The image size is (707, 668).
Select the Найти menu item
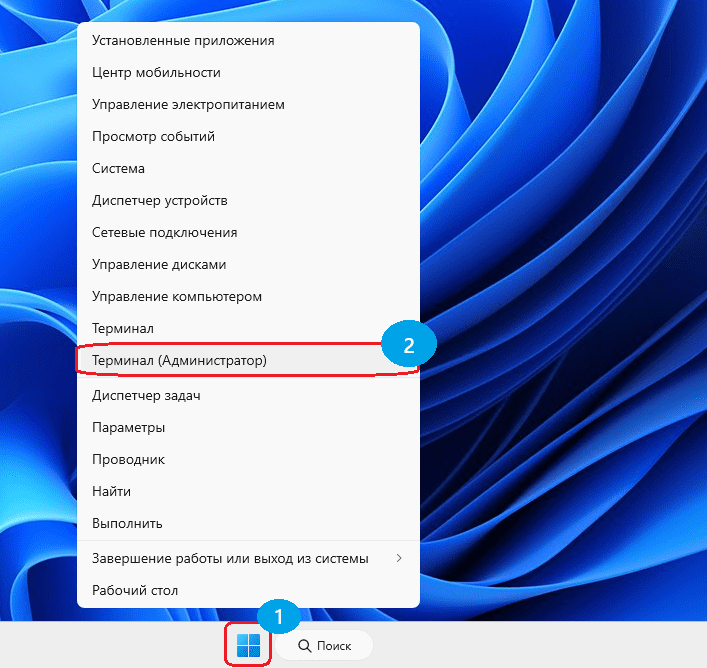click(x=111, y=492)
